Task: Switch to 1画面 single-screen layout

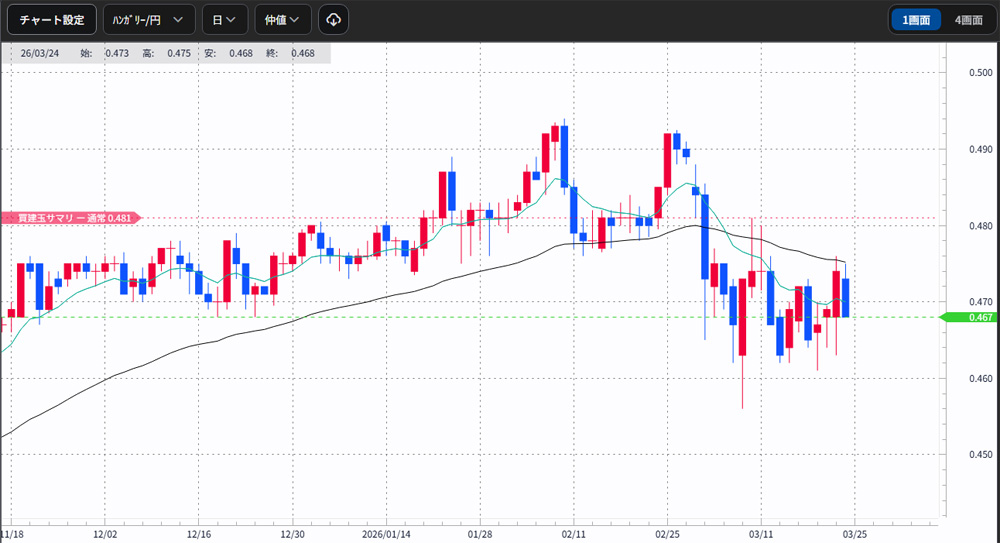Action: tap(916, 19)
